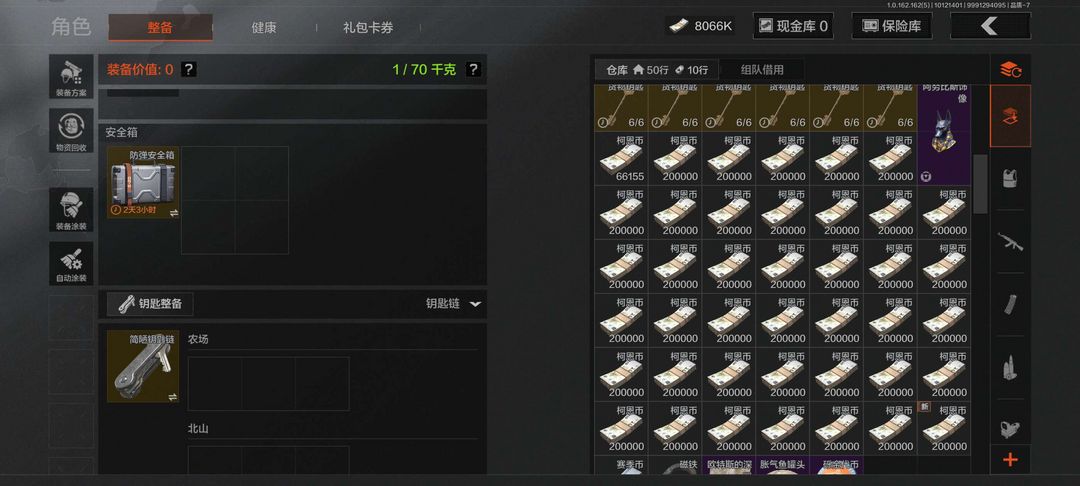Screen dimensions: 1080x486
Task: Expand the 钥匙链 dropdown arrow
Action: (x=475, y=304)
